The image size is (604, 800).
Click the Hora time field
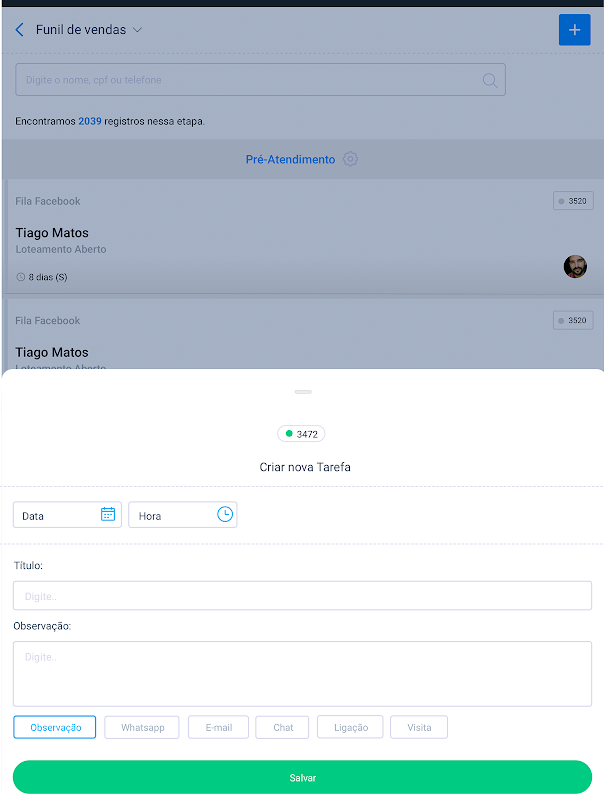[183, 515]
